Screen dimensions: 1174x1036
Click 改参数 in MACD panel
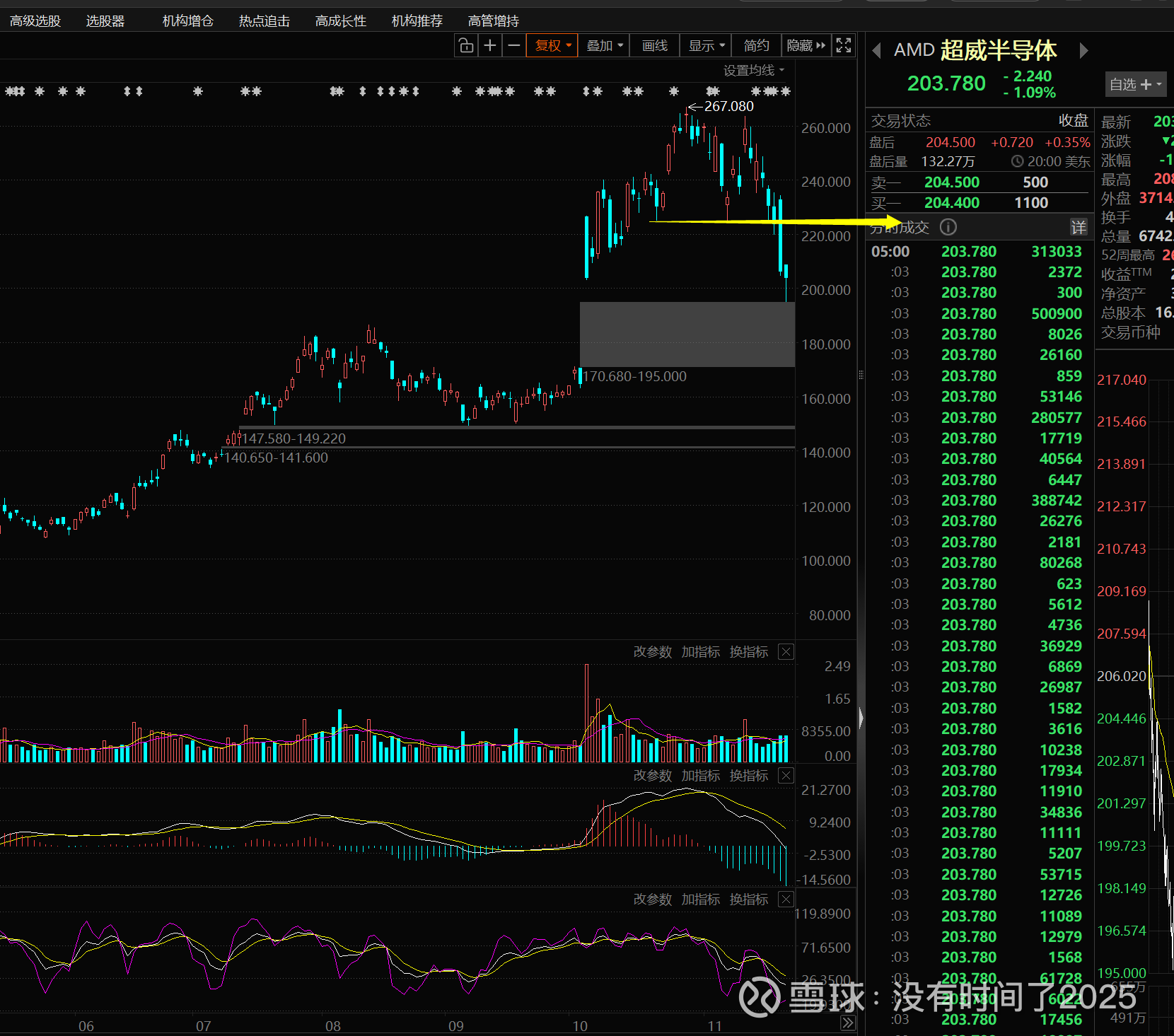pos(652,776)
